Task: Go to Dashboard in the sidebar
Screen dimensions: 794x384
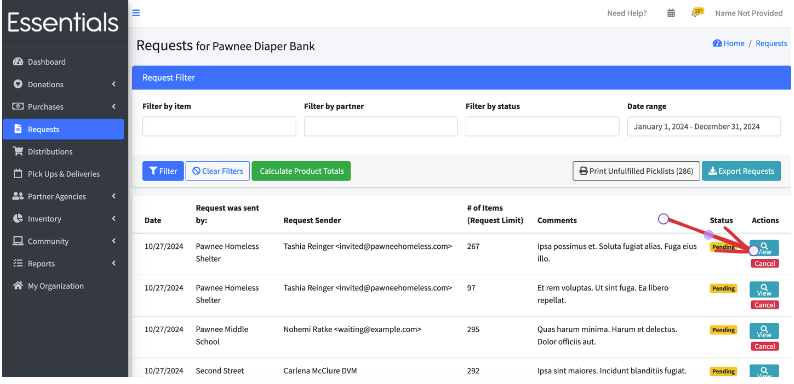Action: [x=63, y=62]
